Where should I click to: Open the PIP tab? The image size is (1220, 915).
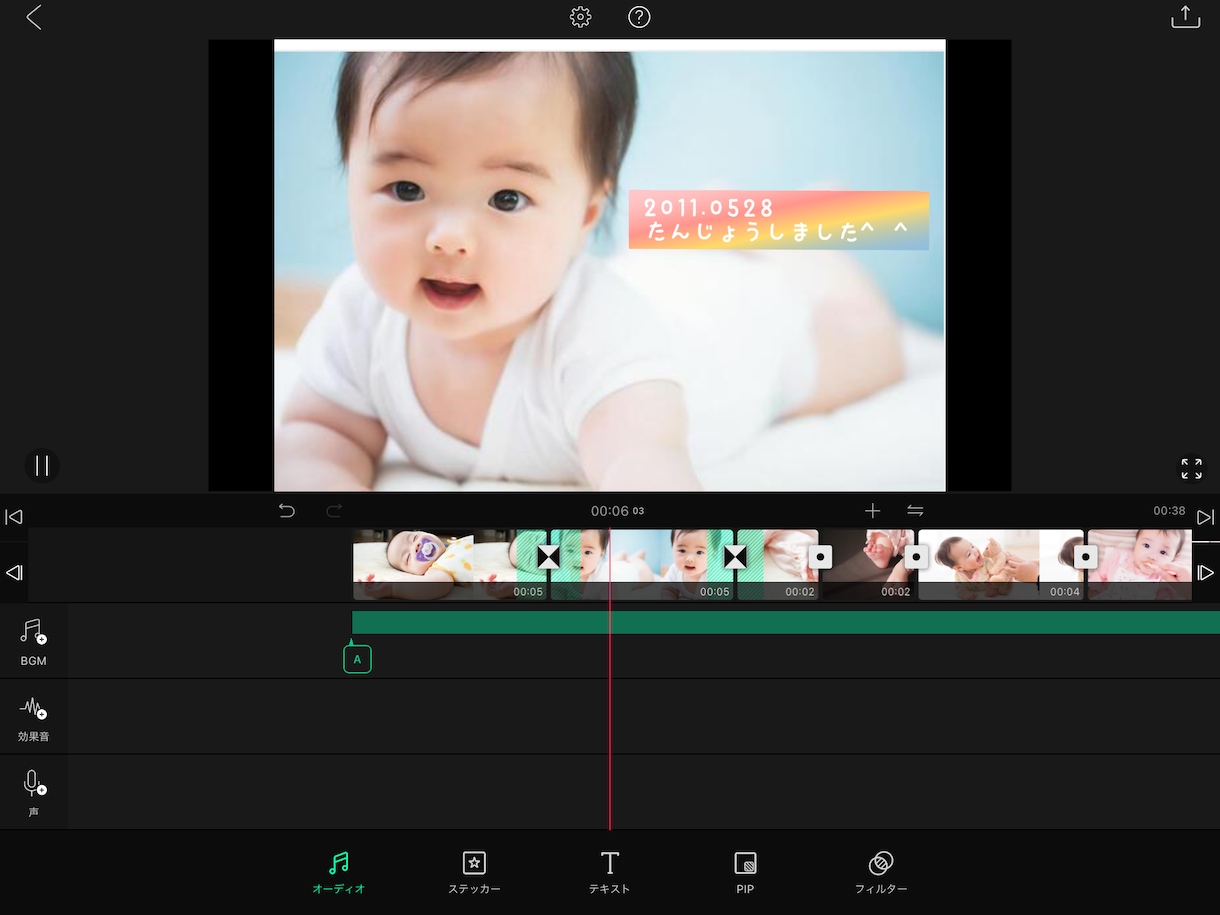click(745, 872)
